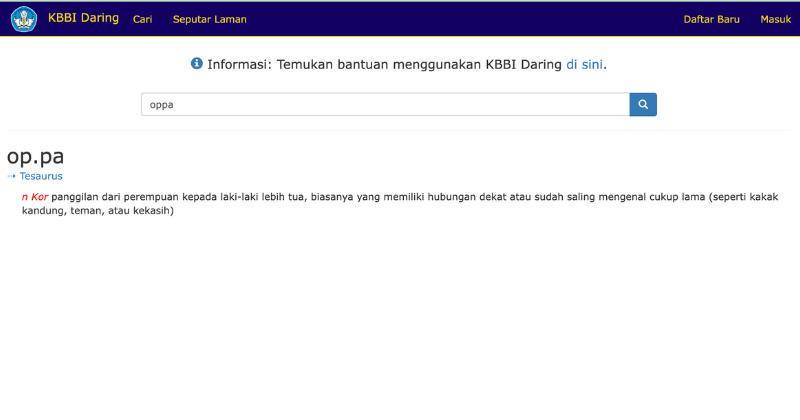
Task: Open the KBBI Daring home link
Action: pos(83,18)
